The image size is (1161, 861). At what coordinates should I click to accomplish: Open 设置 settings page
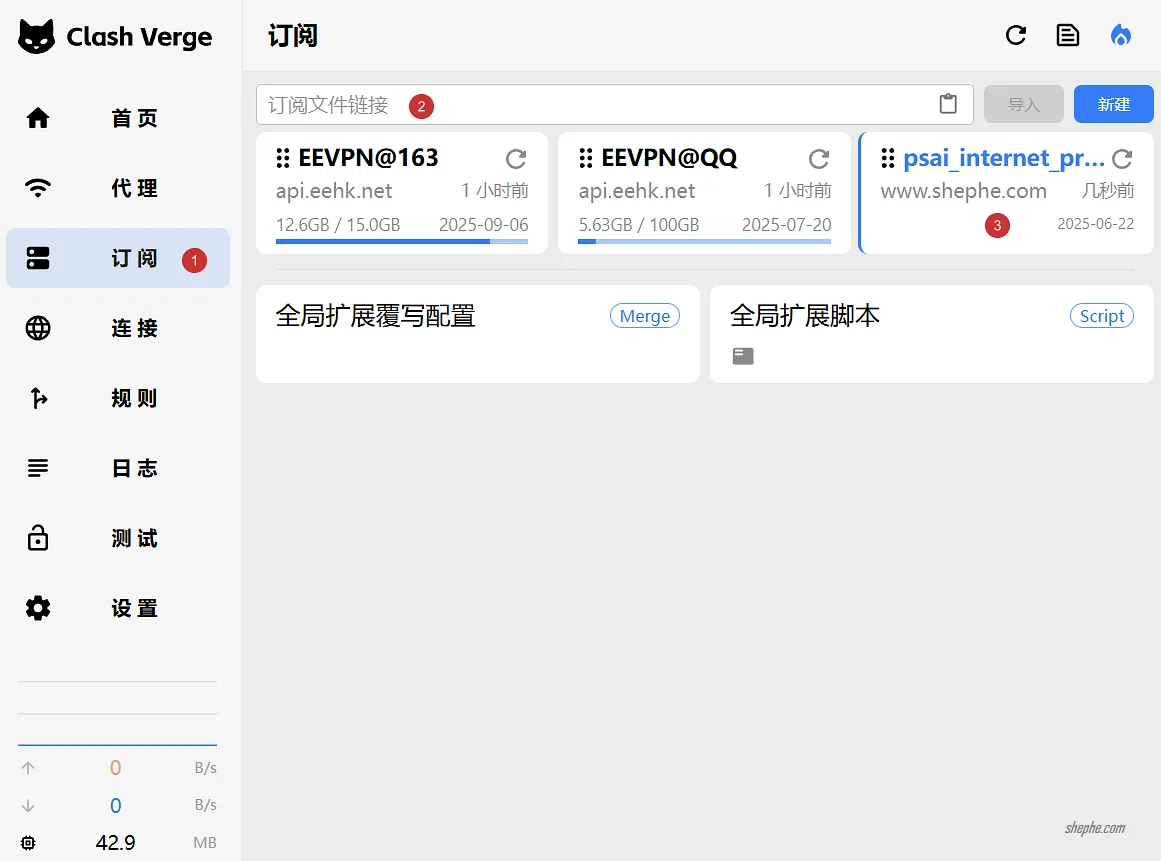point(118,608)
